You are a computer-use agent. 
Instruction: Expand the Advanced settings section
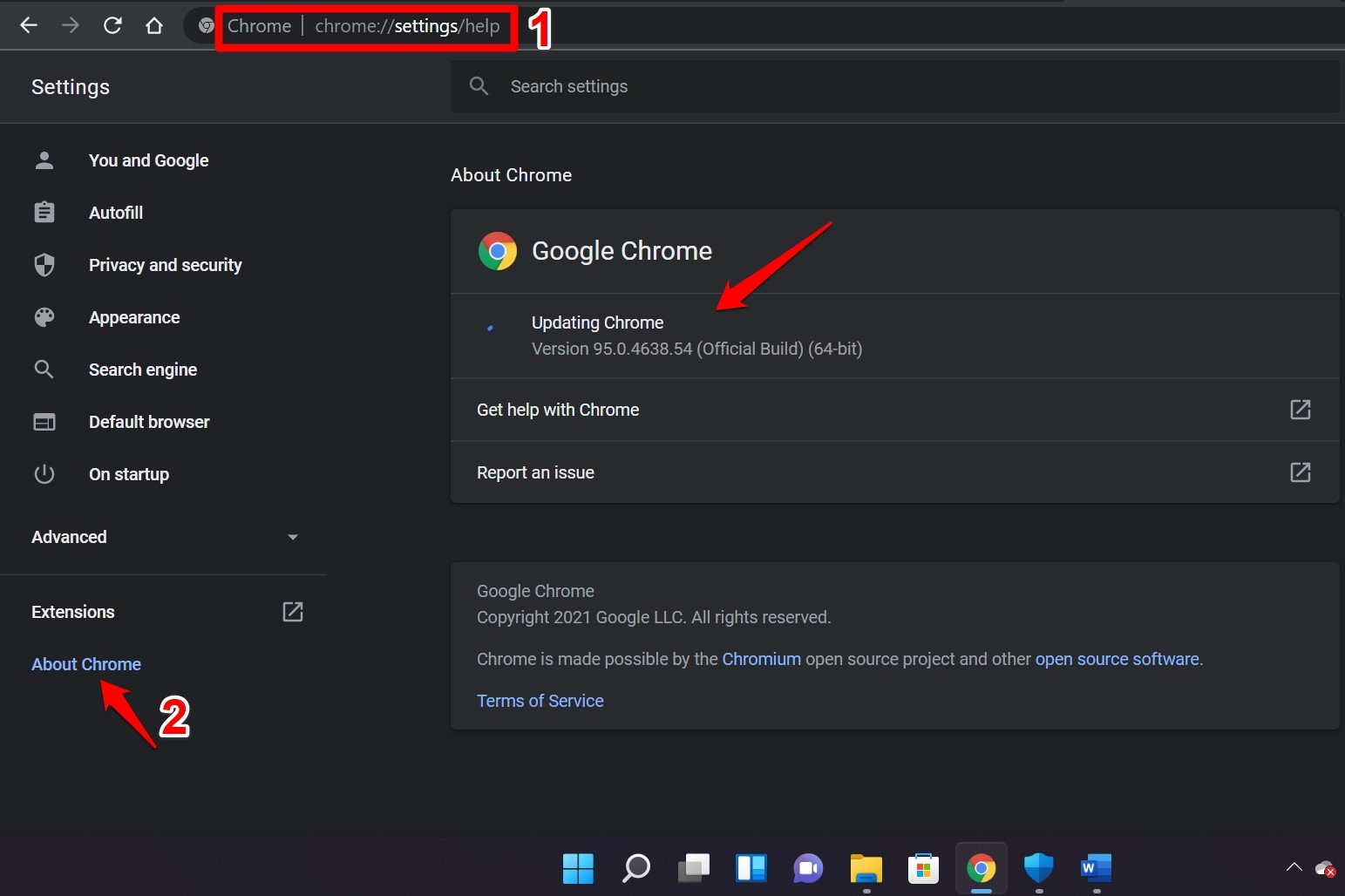[x=292, y=537]
